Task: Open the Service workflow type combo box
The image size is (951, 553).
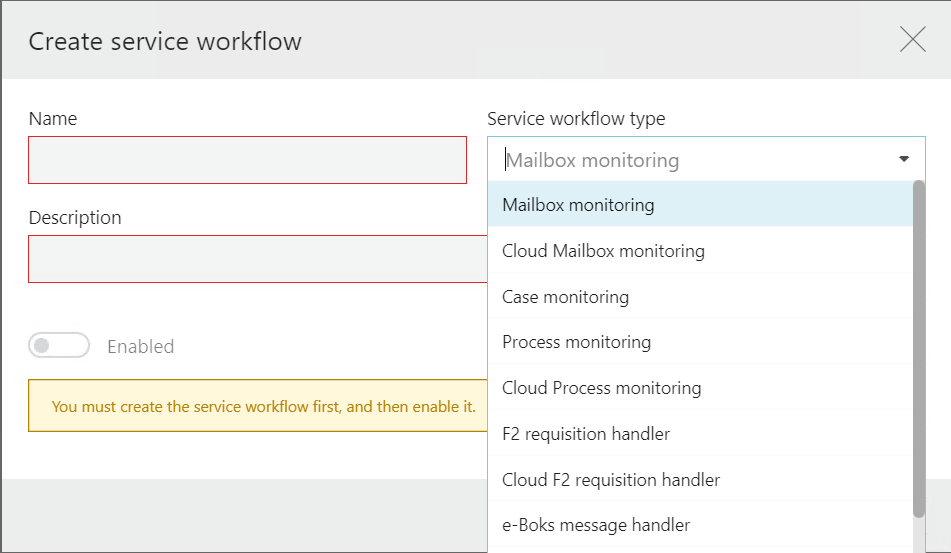Action: click(x=707, y=159)
